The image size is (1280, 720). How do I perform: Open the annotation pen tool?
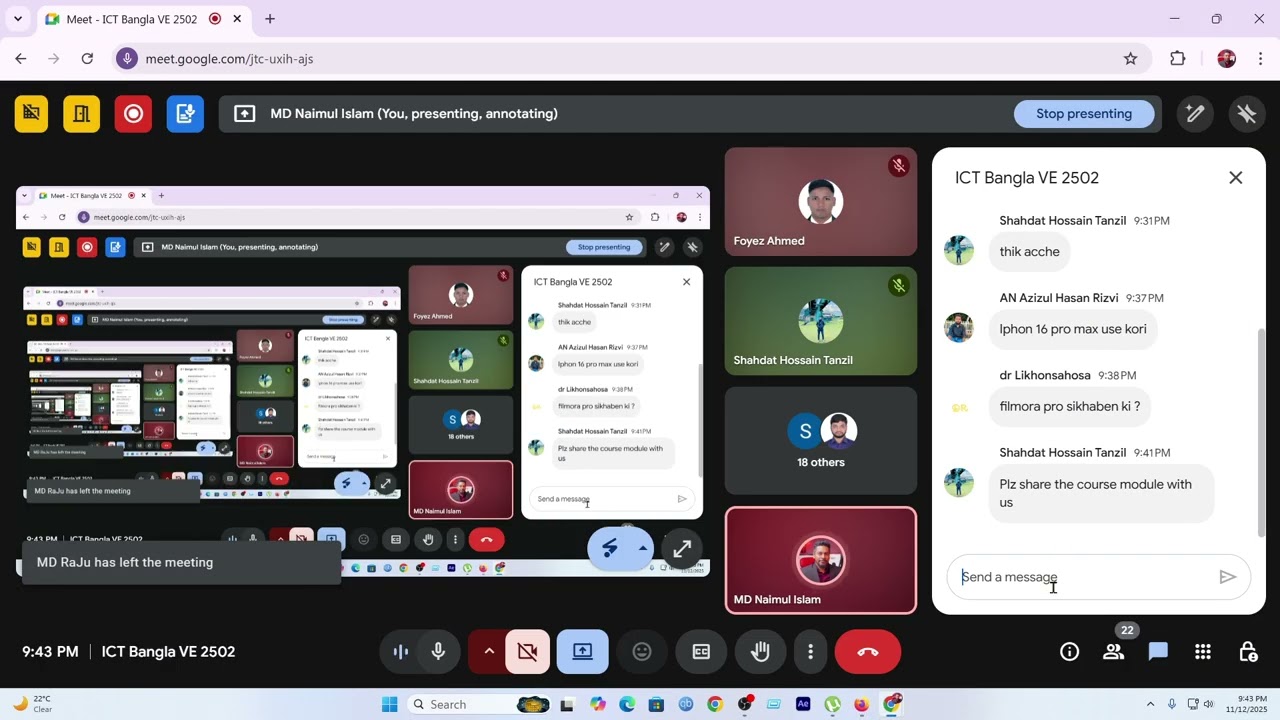click(x=1195, y=114)
